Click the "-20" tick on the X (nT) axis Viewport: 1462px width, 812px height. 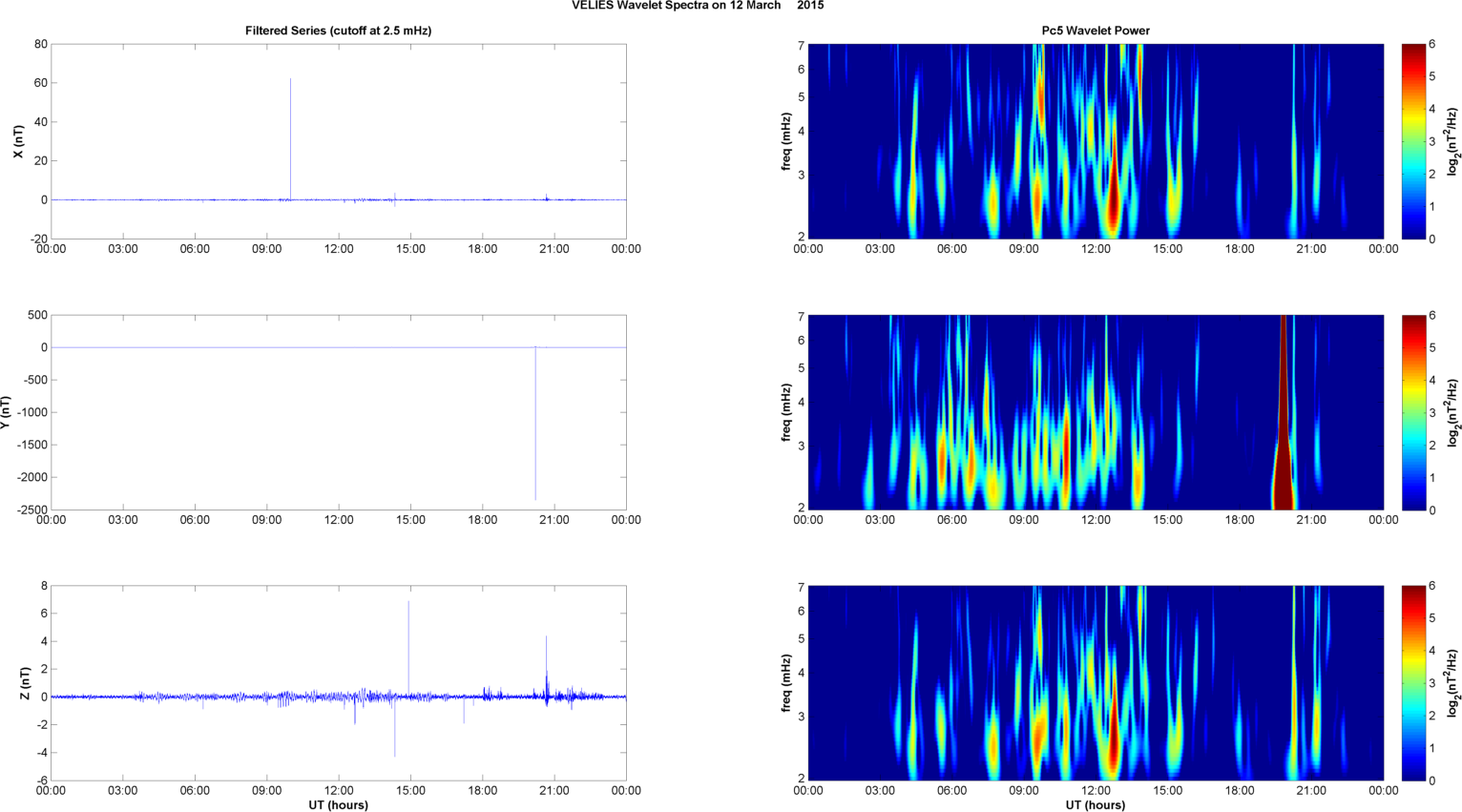pos(38,239)
